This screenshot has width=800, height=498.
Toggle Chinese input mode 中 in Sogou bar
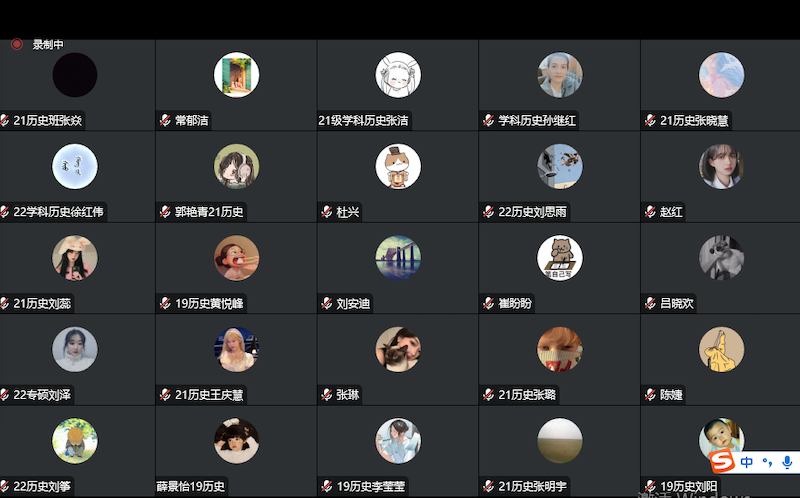point(746,462)
